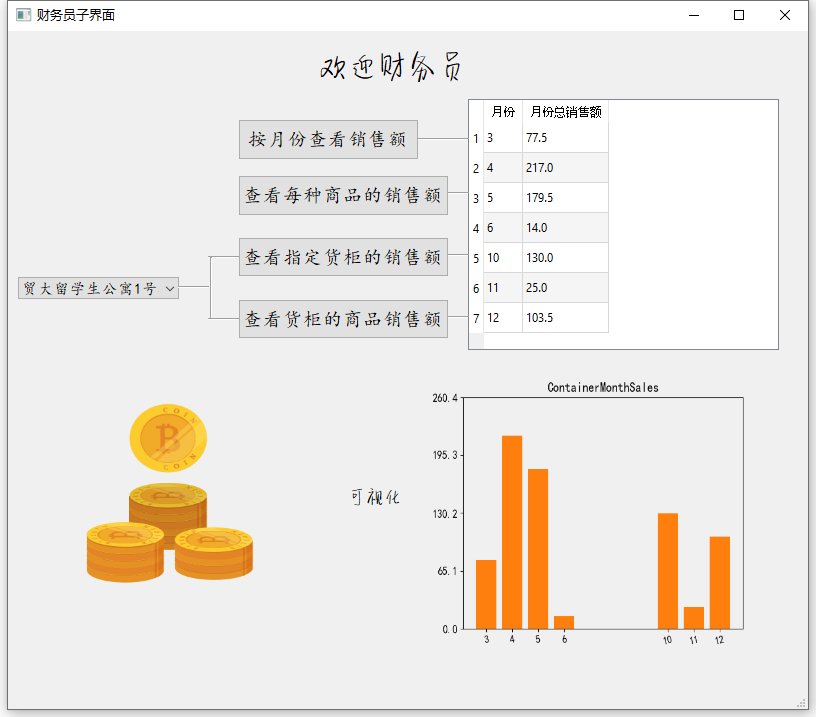Close the 财务员子界面 window
The image size is (816, 717).
785,15
